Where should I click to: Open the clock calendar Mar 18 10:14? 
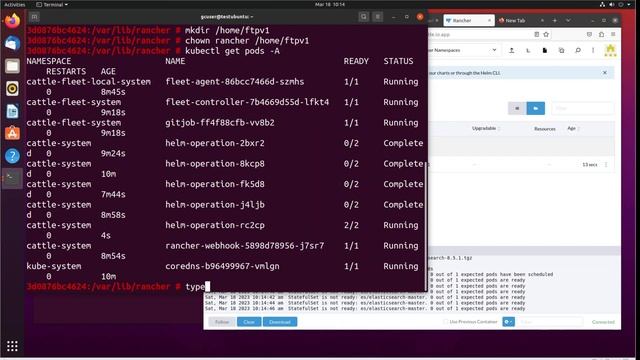point(330,4)
